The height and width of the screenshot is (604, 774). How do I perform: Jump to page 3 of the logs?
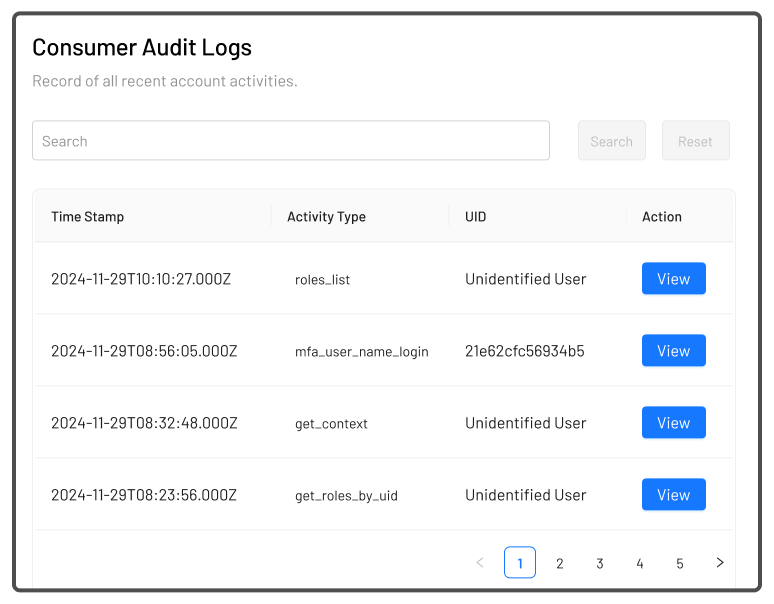click(x=600, y=563)
